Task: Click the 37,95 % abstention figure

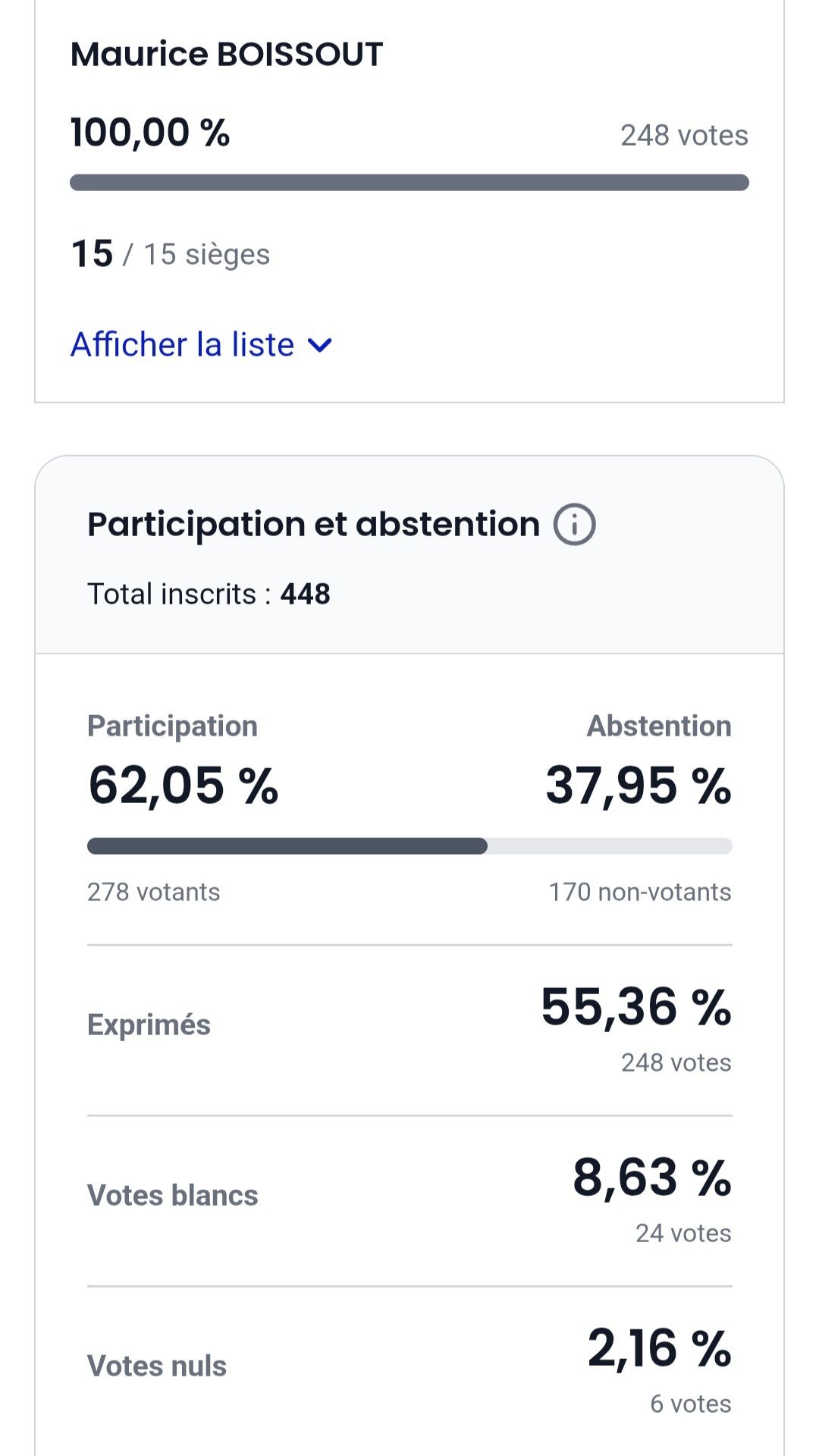Action: [x=639, y=785]
